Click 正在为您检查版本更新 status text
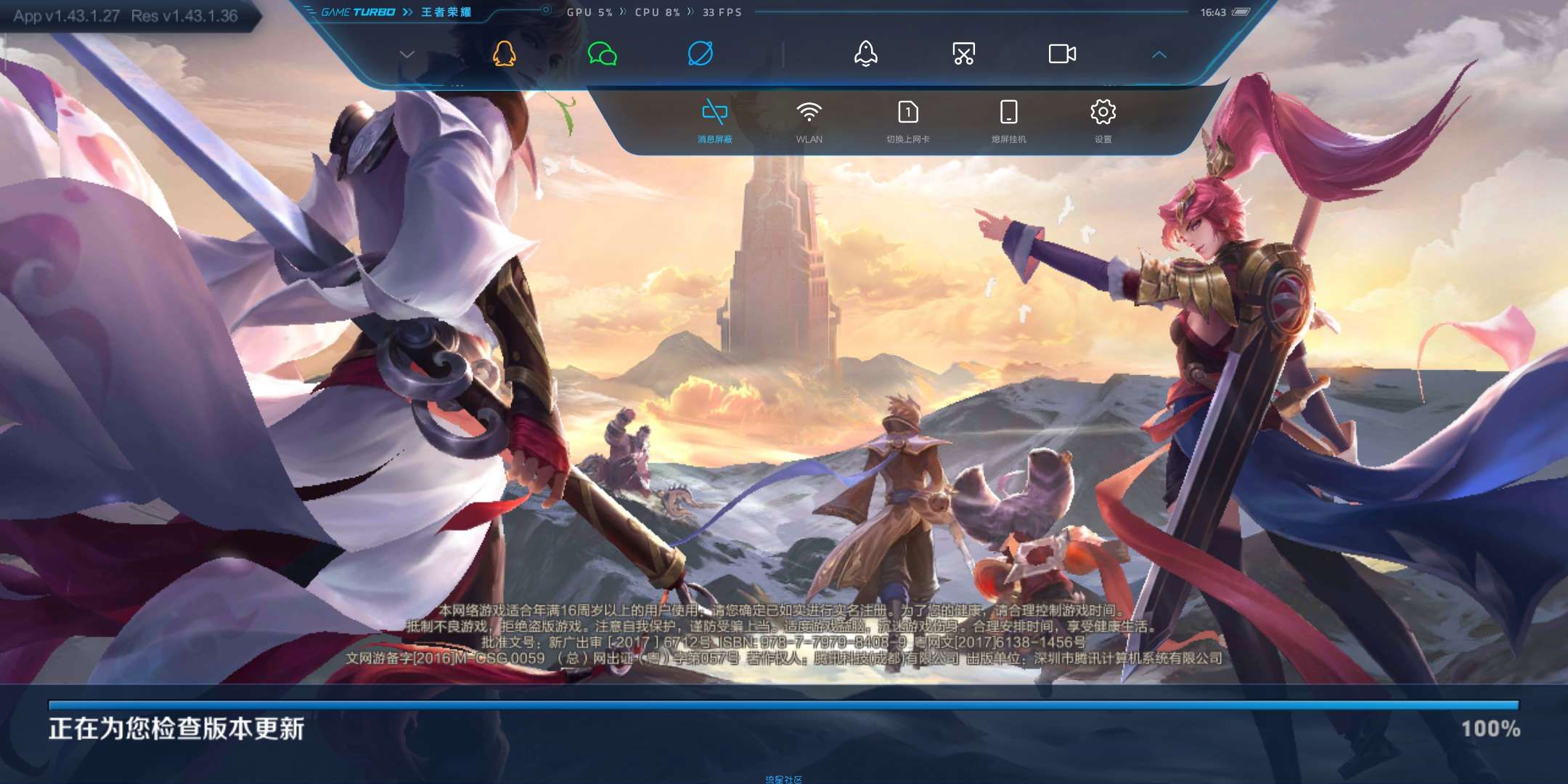The height and width of the screenshot is (784, 1568). (x=176, y=729)
